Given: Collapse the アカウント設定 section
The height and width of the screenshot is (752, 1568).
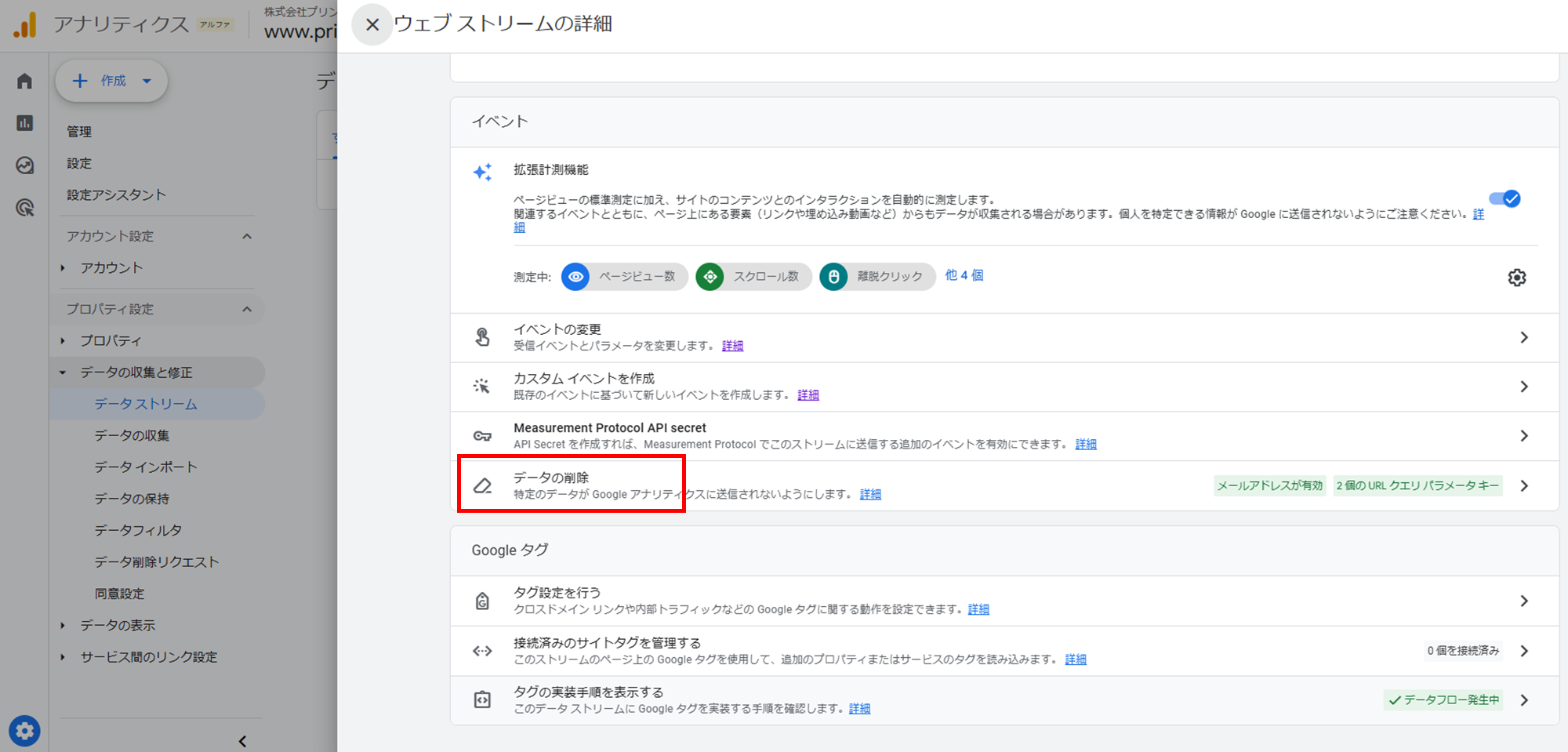Looking at the screenshot, I should click(247, 236).
